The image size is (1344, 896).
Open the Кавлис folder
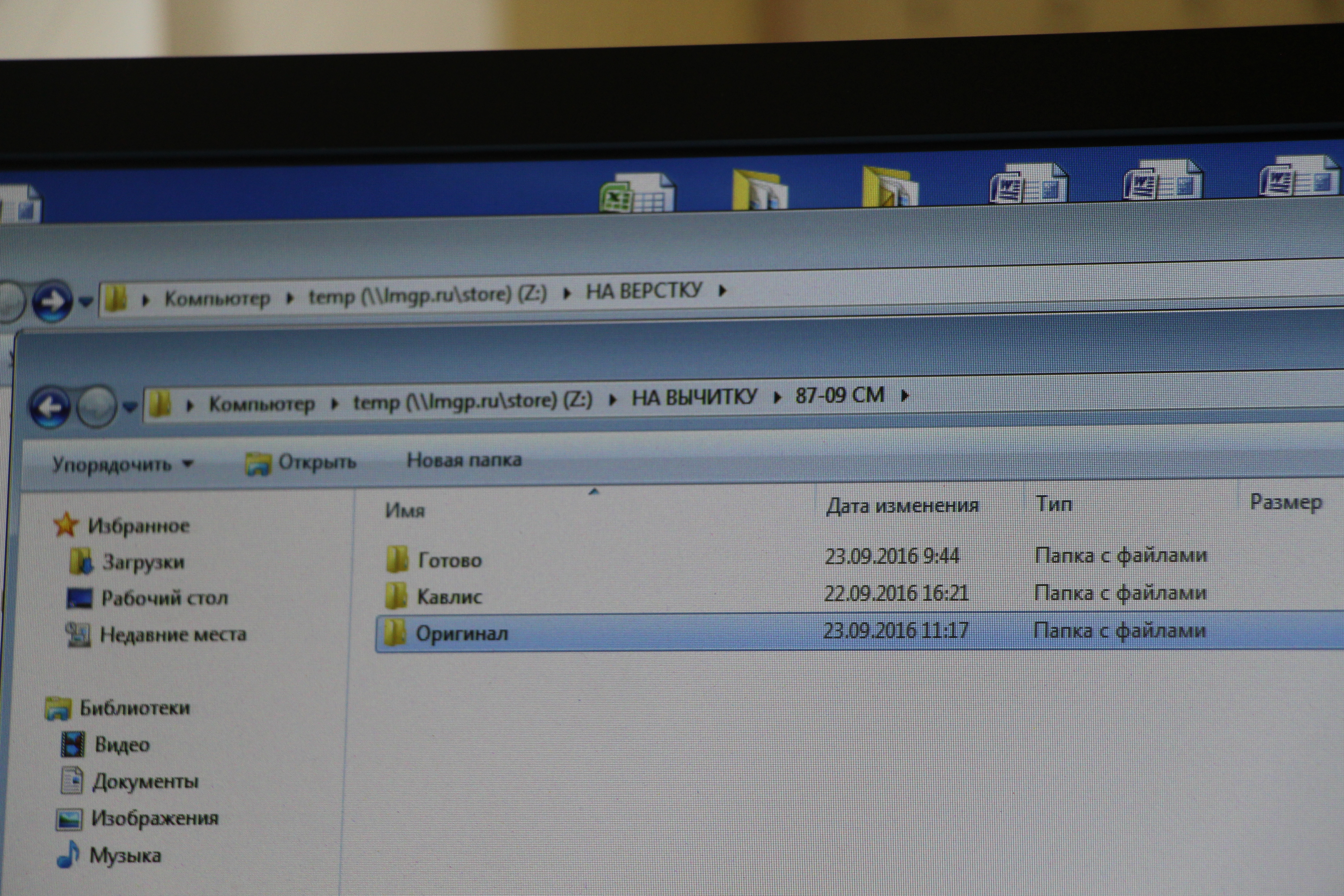point(449,597)
